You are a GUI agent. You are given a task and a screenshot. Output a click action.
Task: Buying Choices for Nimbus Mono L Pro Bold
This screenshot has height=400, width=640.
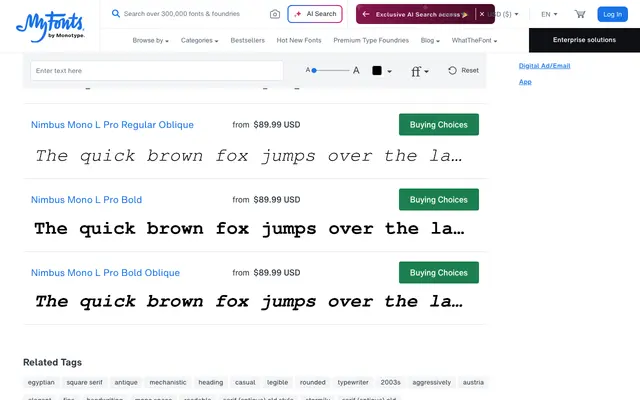coord(439,200)
